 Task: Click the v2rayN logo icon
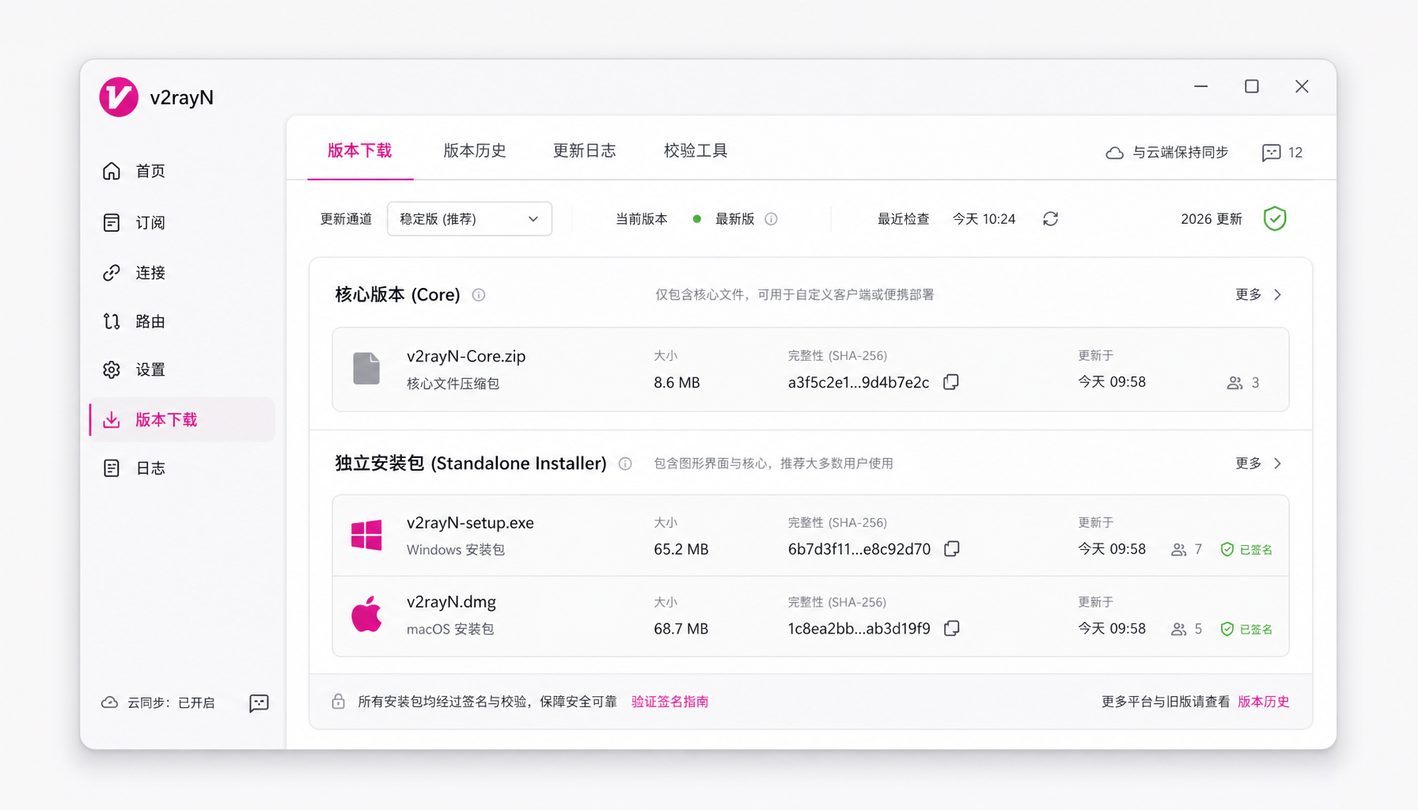point(119,97)
